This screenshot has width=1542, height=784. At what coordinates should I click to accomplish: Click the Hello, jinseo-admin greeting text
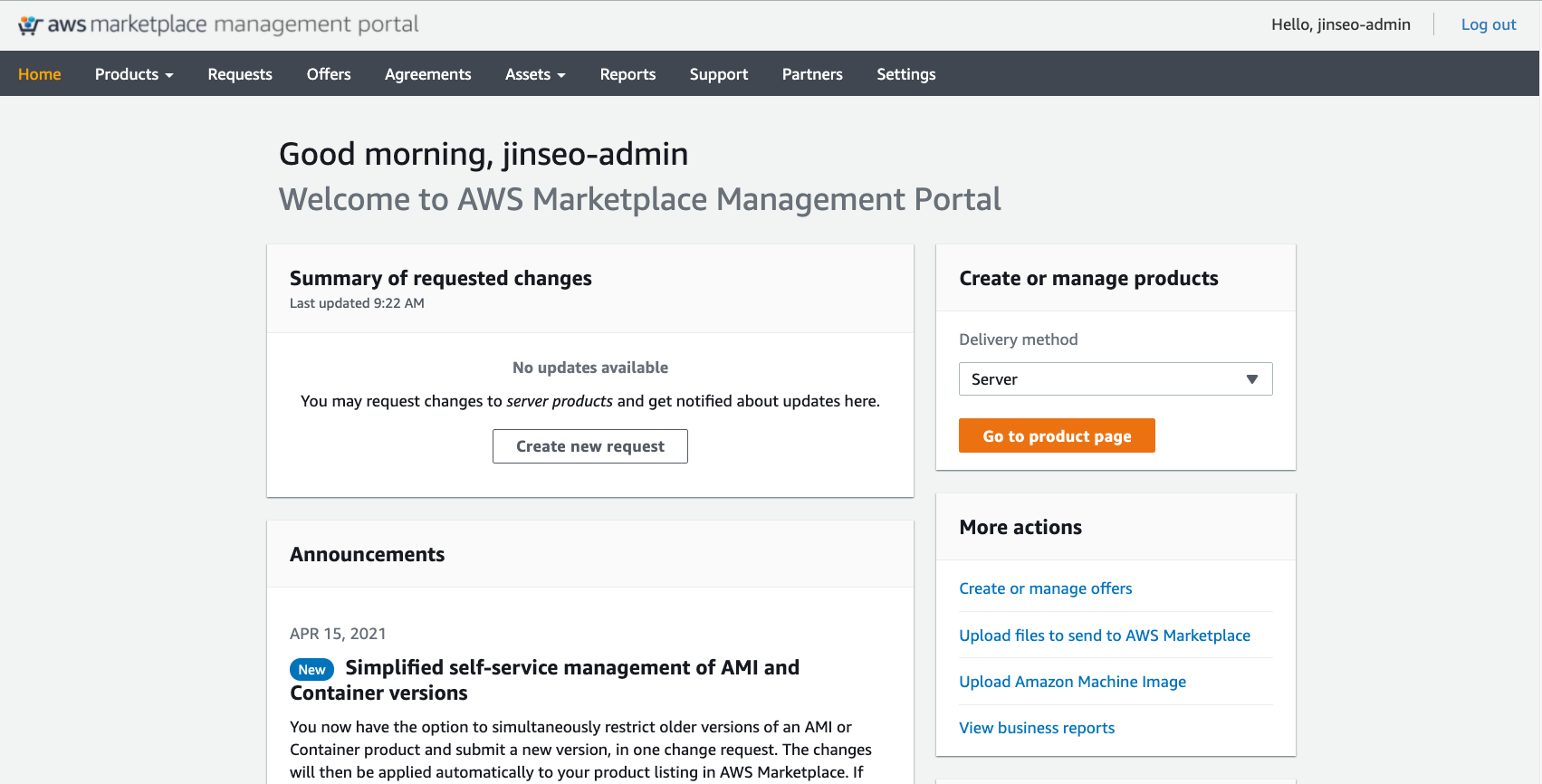pyautogui.click(x=1341, y=24)
